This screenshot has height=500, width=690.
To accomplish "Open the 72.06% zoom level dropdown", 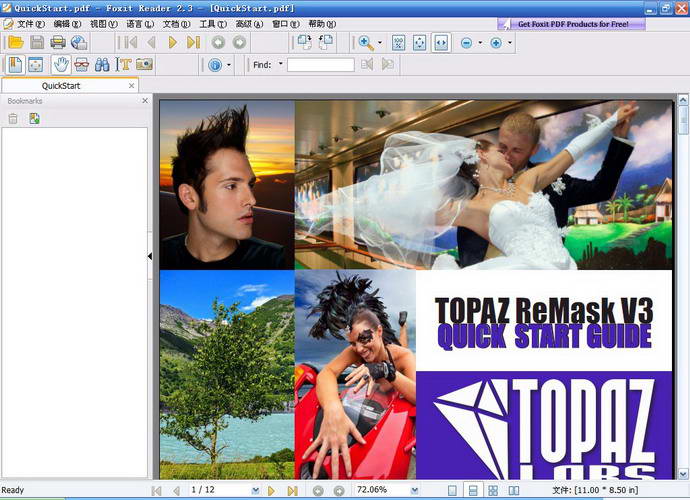I will tap(414, 490).
